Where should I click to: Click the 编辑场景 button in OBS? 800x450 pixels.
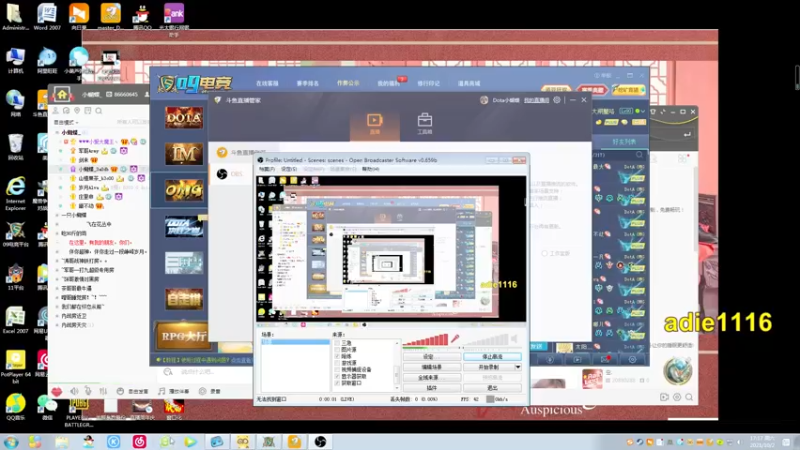432,367
